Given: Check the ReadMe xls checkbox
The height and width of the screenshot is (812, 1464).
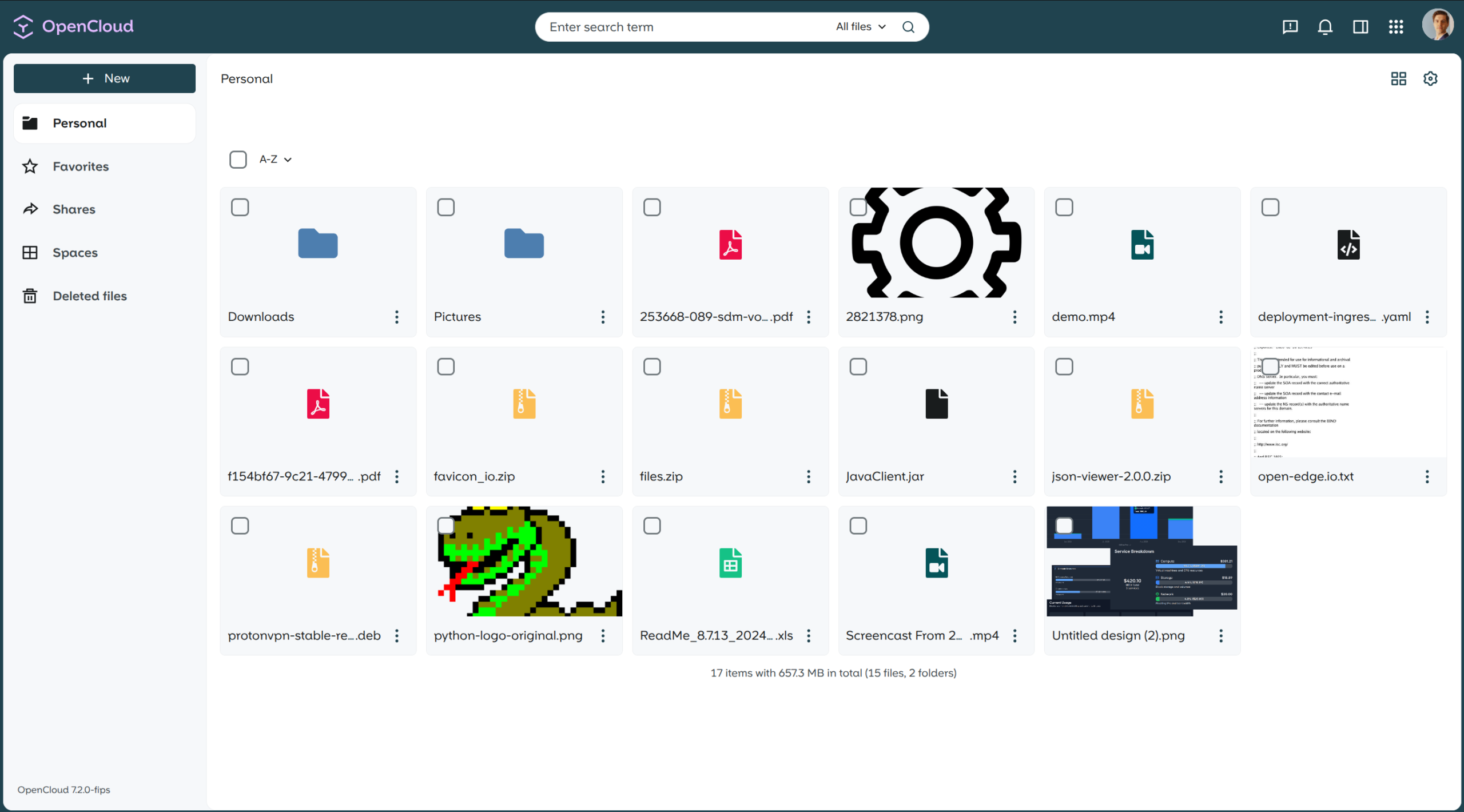Looking at the screenshot, I should (652, 526).
